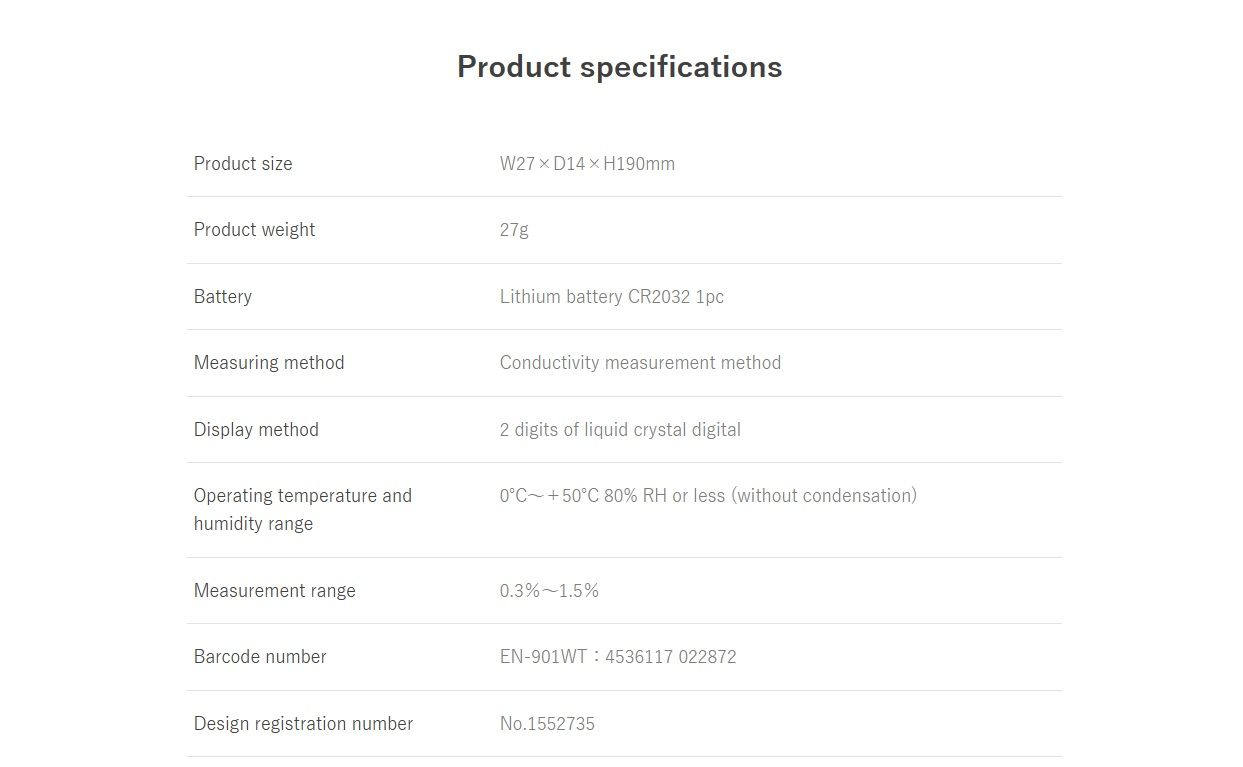Select the Battery row label
Image resolution: width=1243 pixels, height=767 pixels.
(223, 297)
